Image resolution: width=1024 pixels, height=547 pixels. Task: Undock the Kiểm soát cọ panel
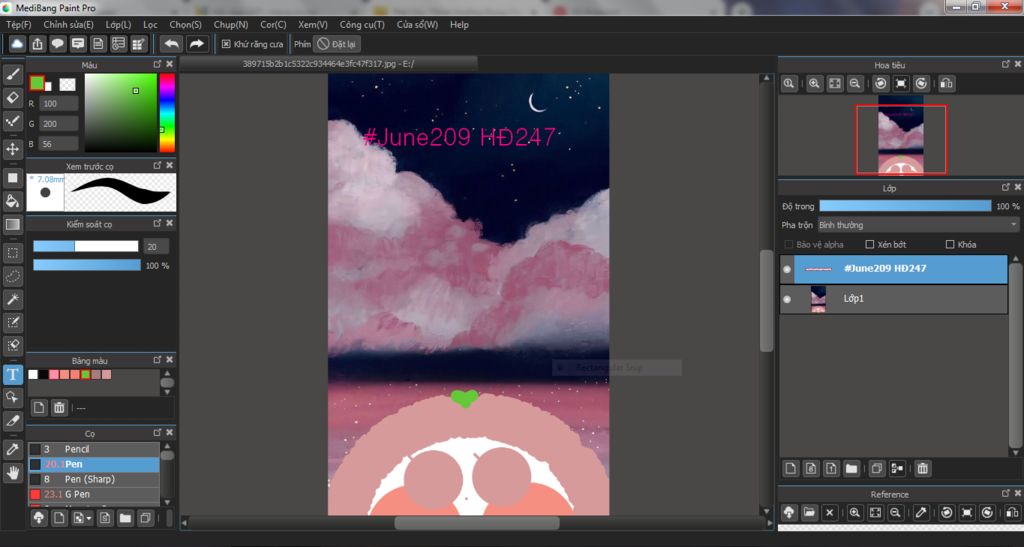[x=157, y=223]
